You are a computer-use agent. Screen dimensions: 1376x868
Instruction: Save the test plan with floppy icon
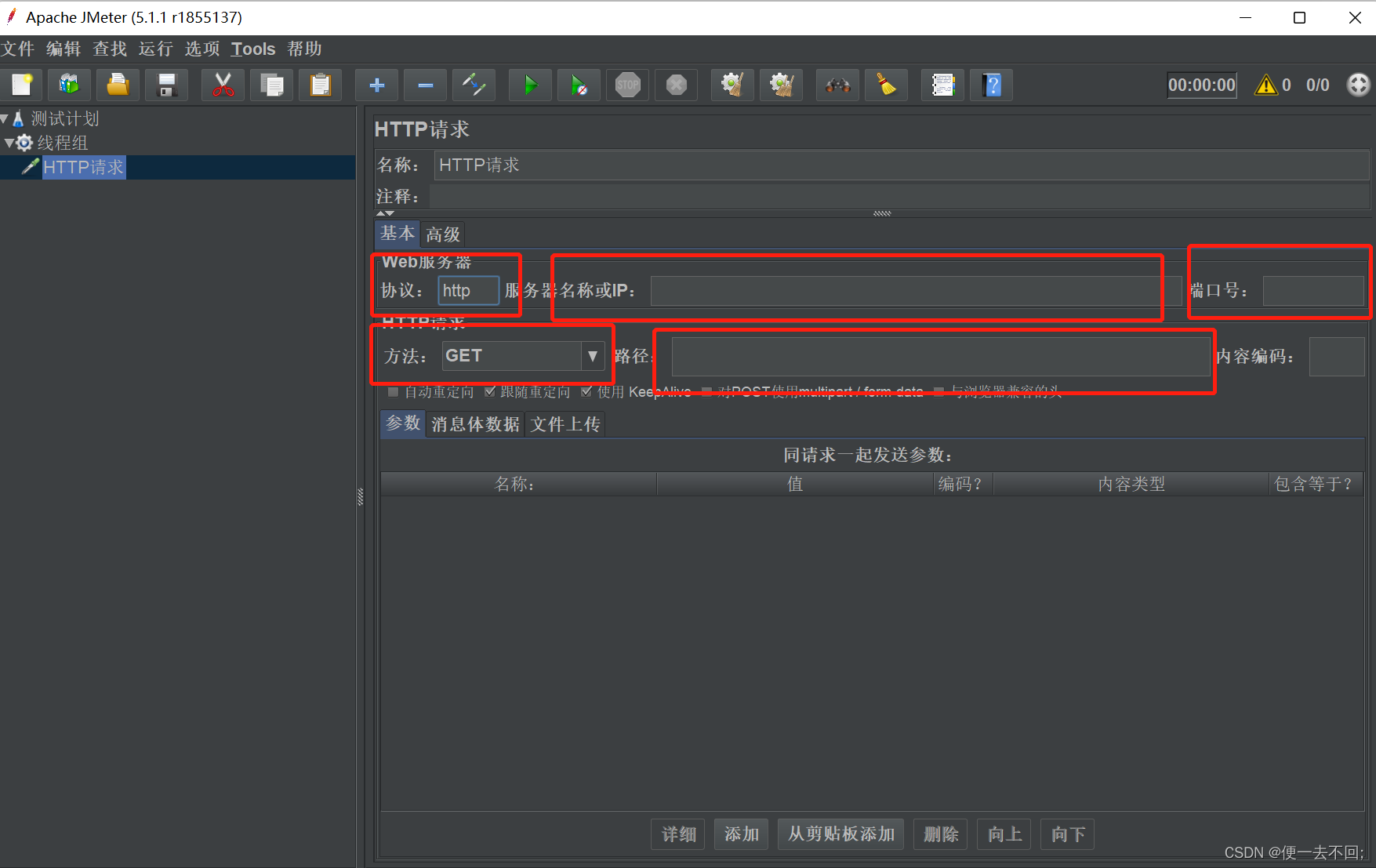(167, 85)
